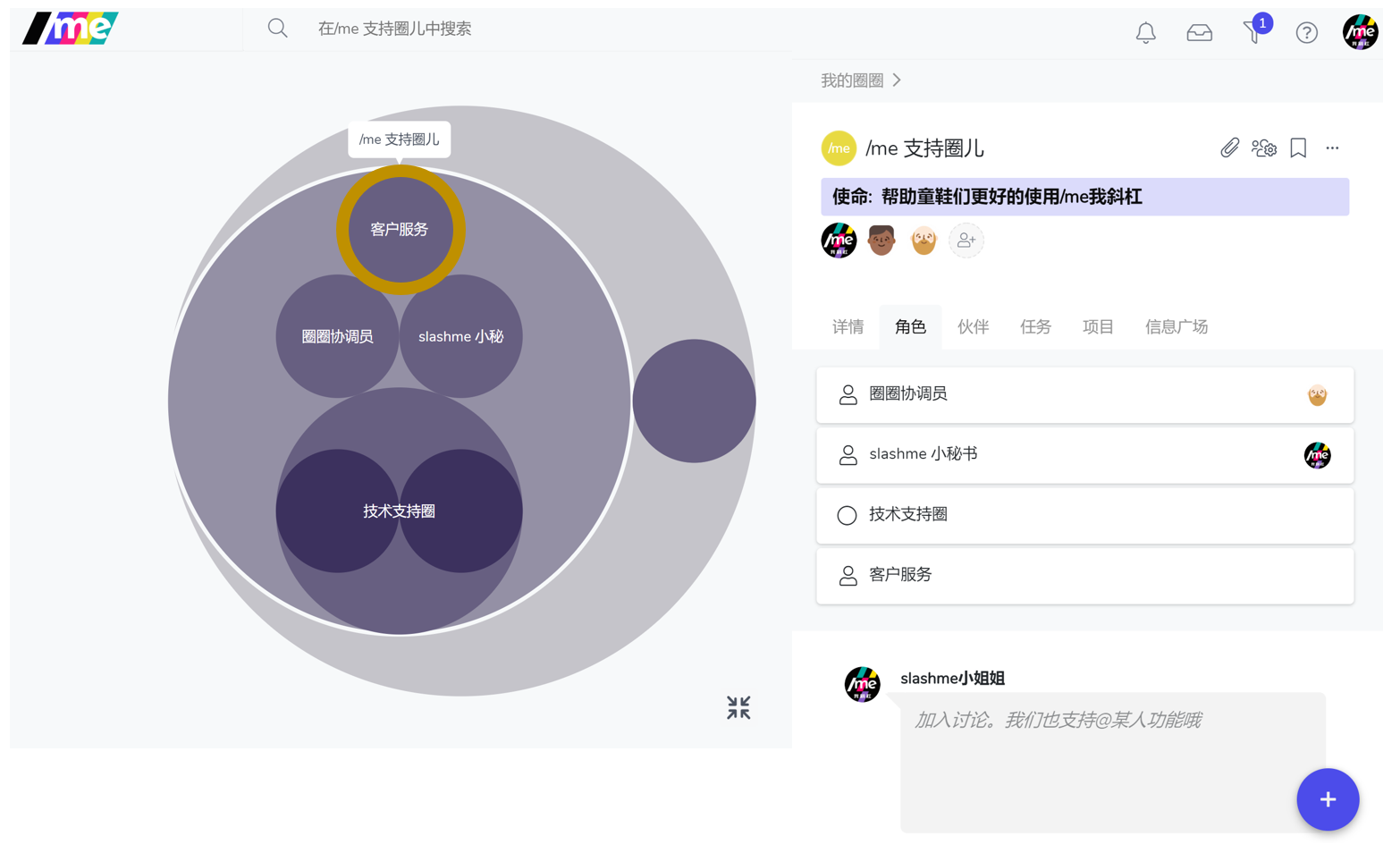The image size is (1400, 853).
Task: Open the 客户服务 role row in list
Action: 1084,576
